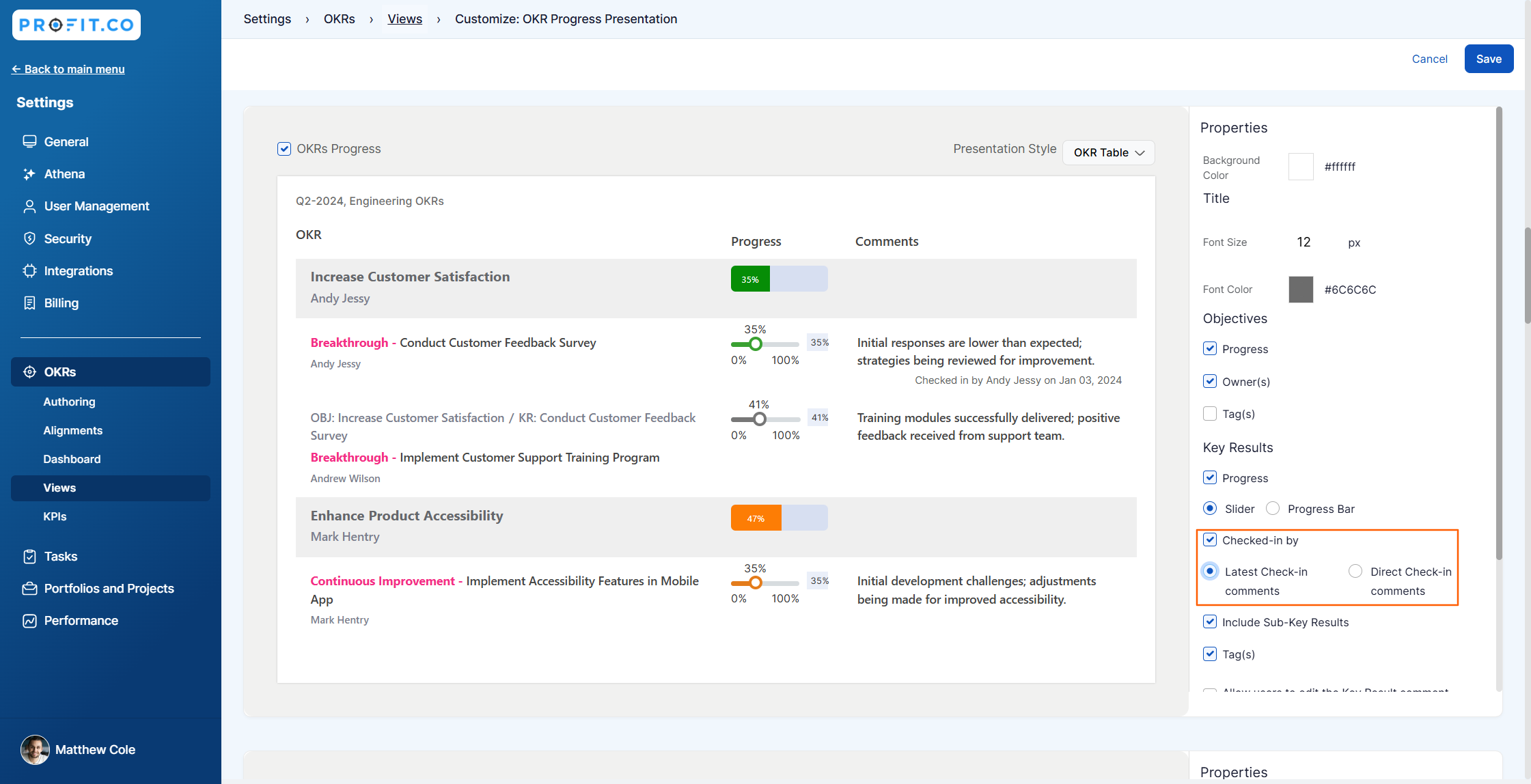Viewport: 1531px width, 784px height.
Task: Click the Tasks clipboard icon
Action: pos(29,557)
